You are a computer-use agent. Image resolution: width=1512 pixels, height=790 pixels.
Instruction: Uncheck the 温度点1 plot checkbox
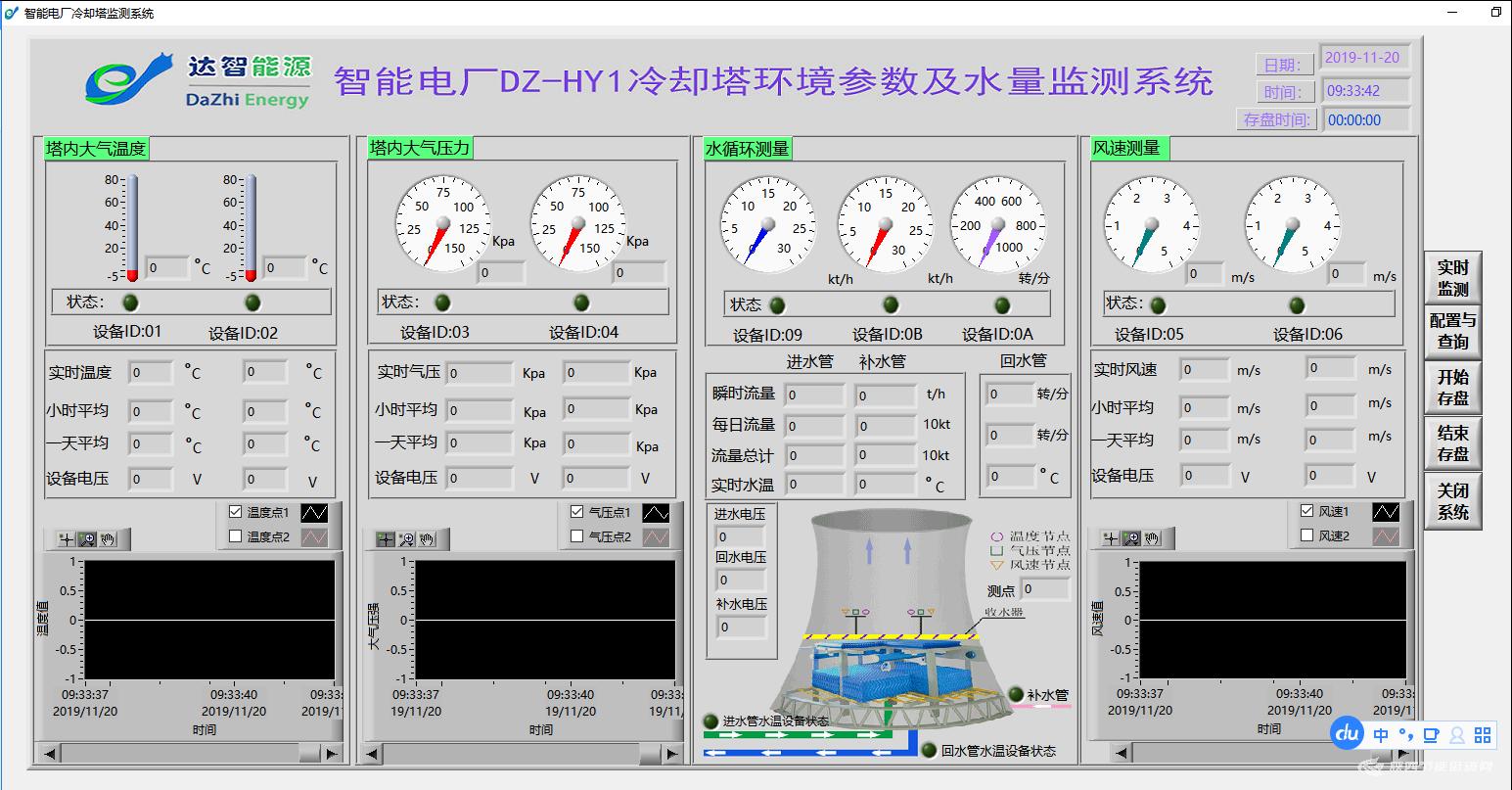pyautogui.click(x=235, y=512)
